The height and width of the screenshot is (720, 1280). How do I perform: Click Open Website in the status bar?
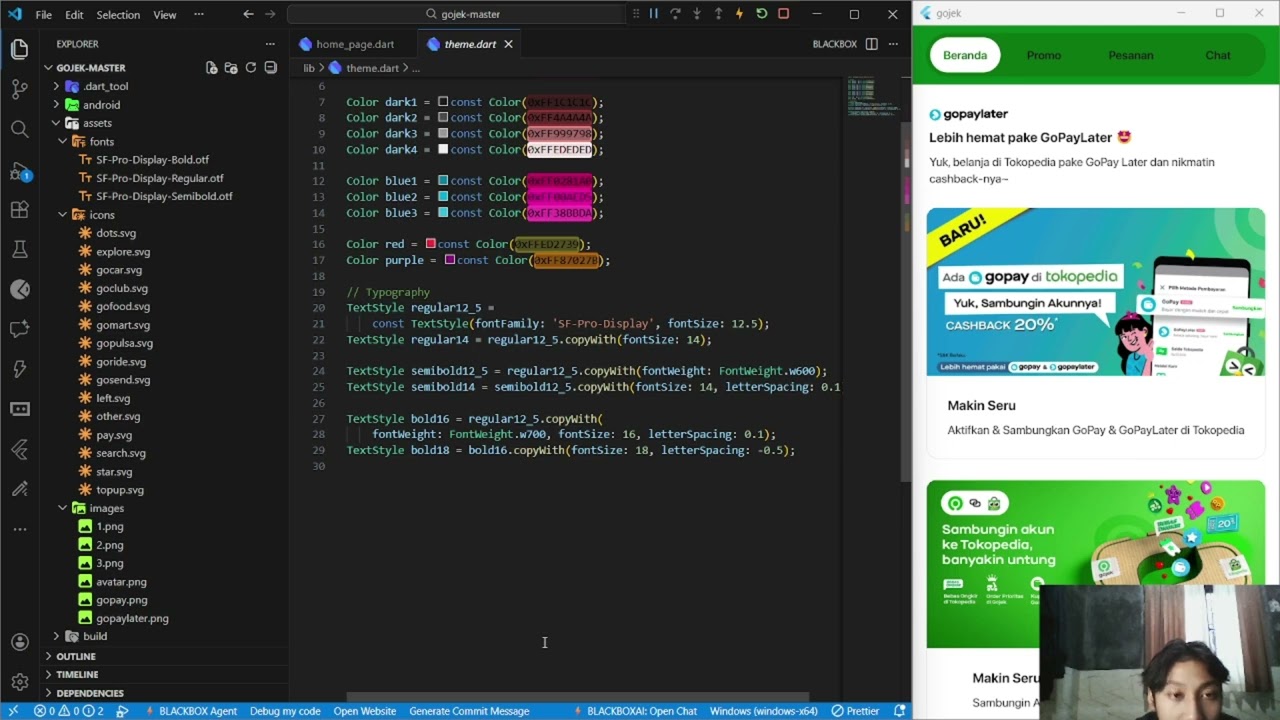pyautogui.click(x=364, y=711)
